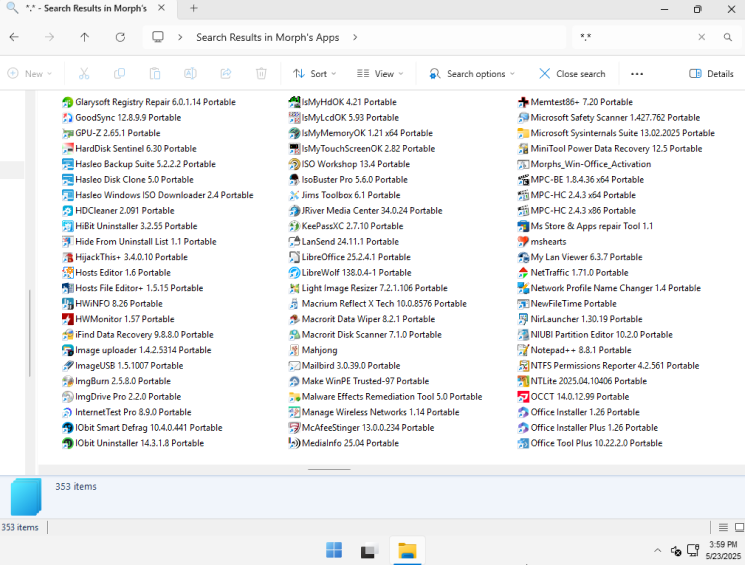Open Task View on the taskbar
Screen dimensions: 745x565
pos(369,550)
